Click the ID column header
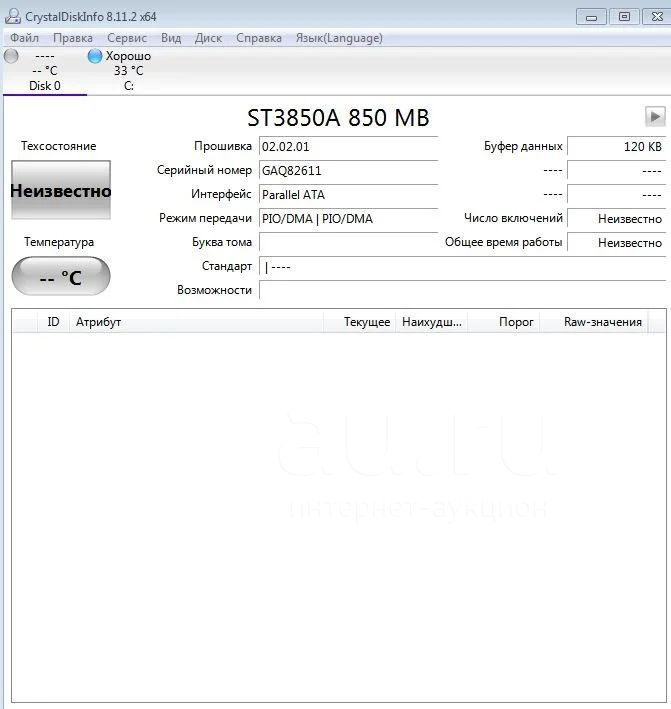The width and height of the screenshot is (671, 709). pos(53,322)
